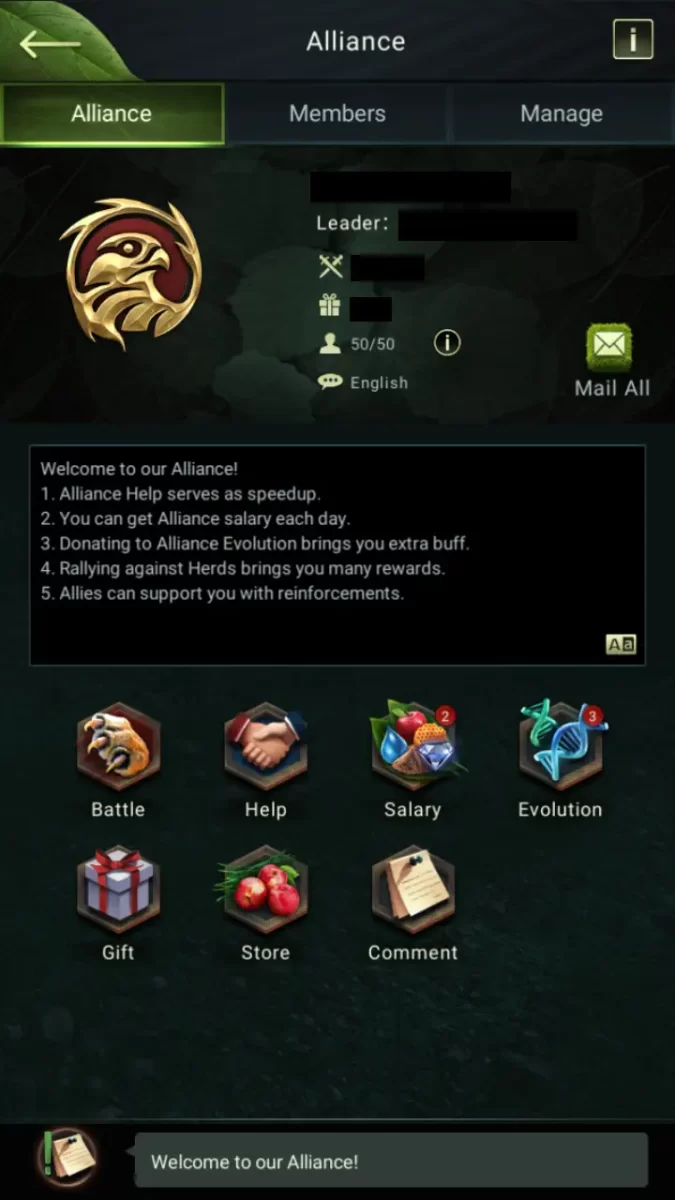675x1200 pixels.
Task: Switch to the Manage tab
Action: click(x=561, y=113)
